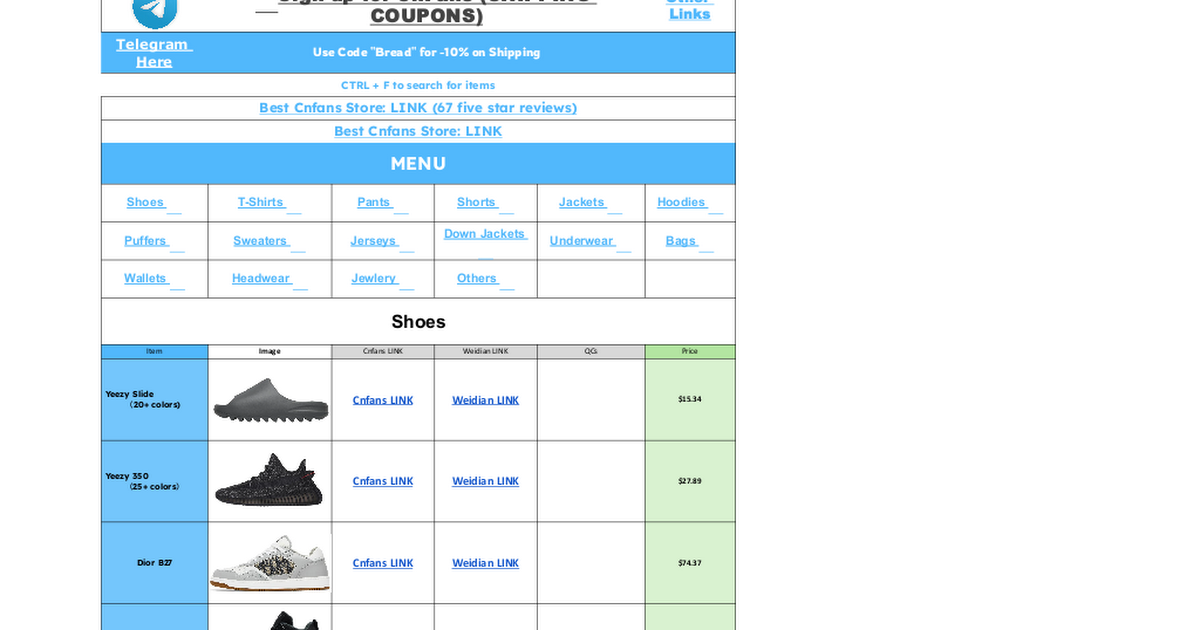Click the CTRL + F search hint text

418,85
